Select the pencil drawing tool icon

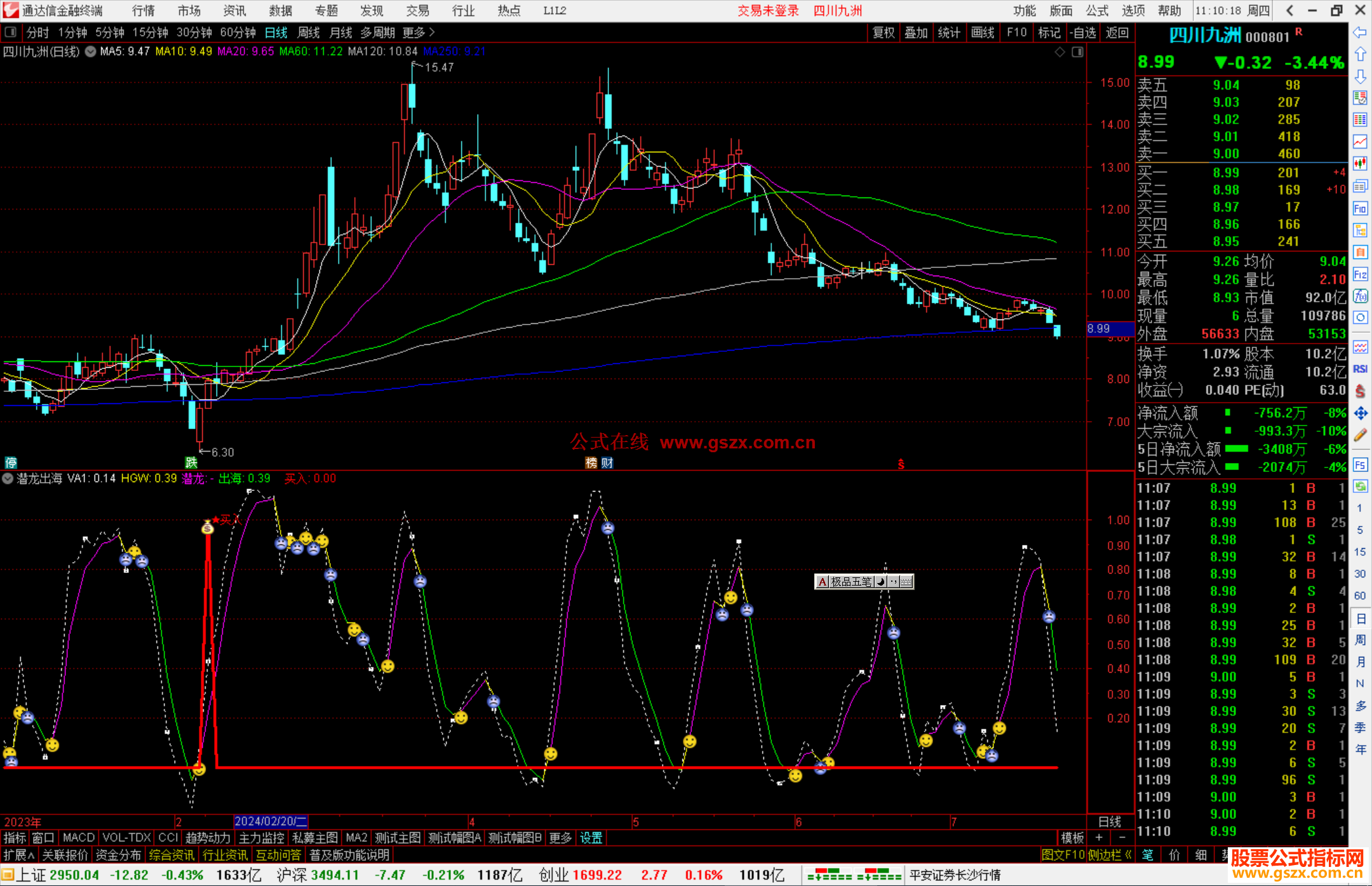(1360, 436)
